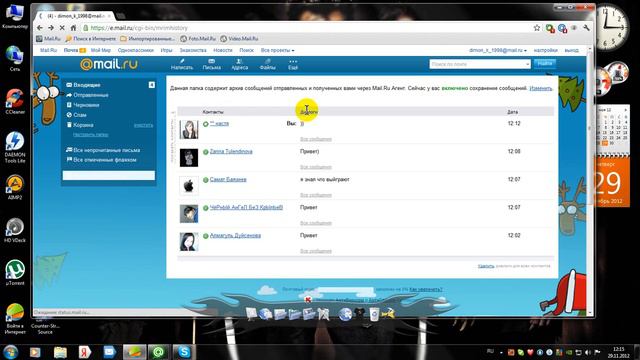Click the Найти search button
The image size is (640, 360).
[x=544, y=64]
